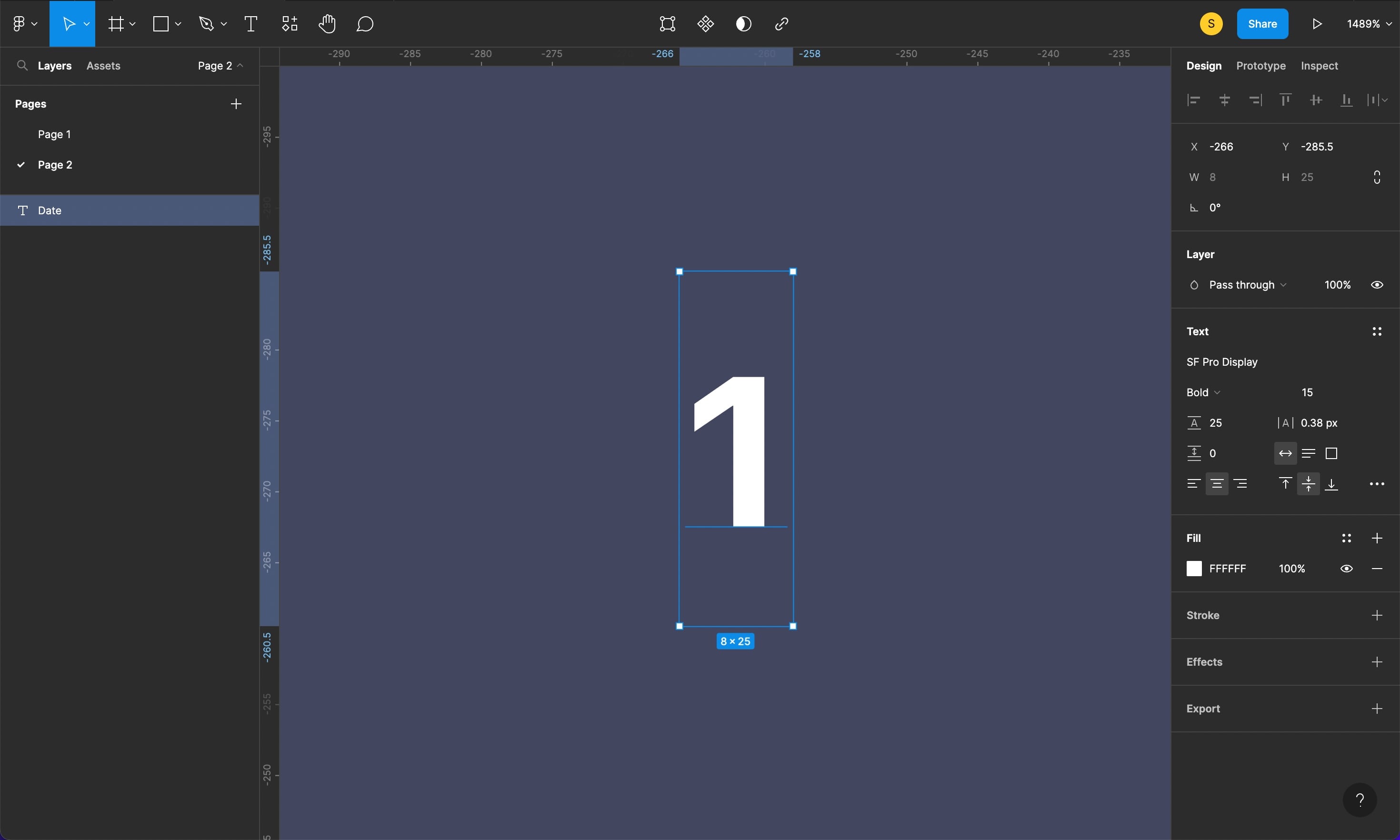Open the Resources tool
The width and height of the screenshot is (1400, 840).
[x=290, y=24]
